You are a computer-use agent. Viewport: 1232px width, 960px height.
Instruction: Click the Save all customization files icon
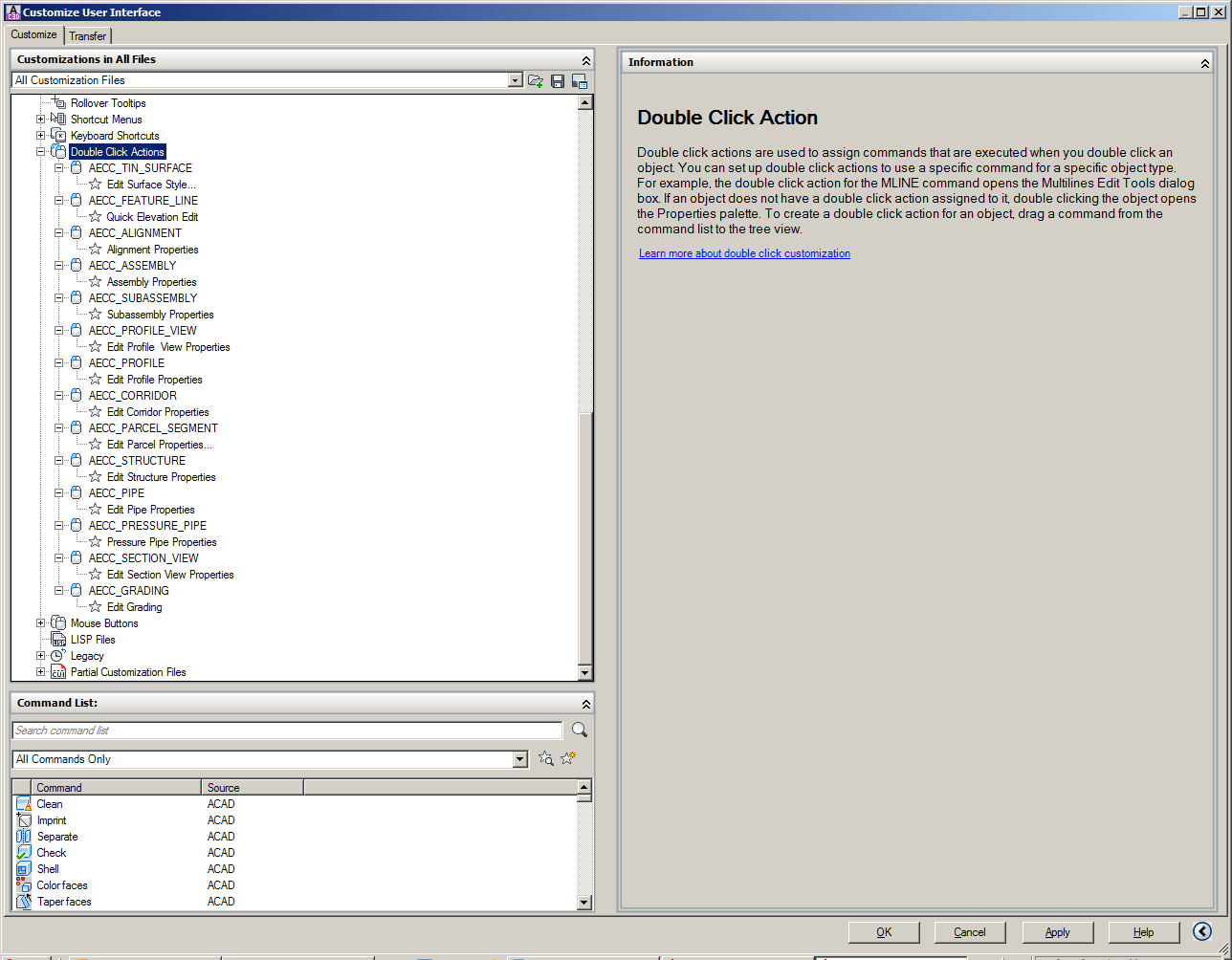coord(558,81)
